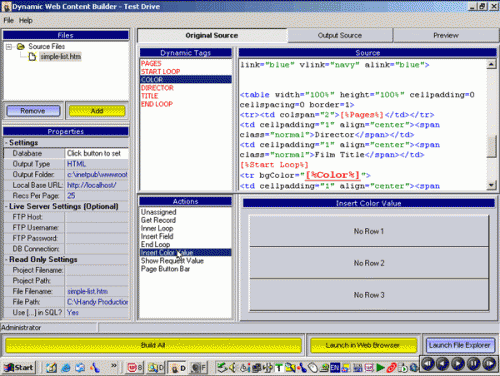500x376 pixels.
Task: Select the COLOR dynamic tag
Action: point(186,80)
